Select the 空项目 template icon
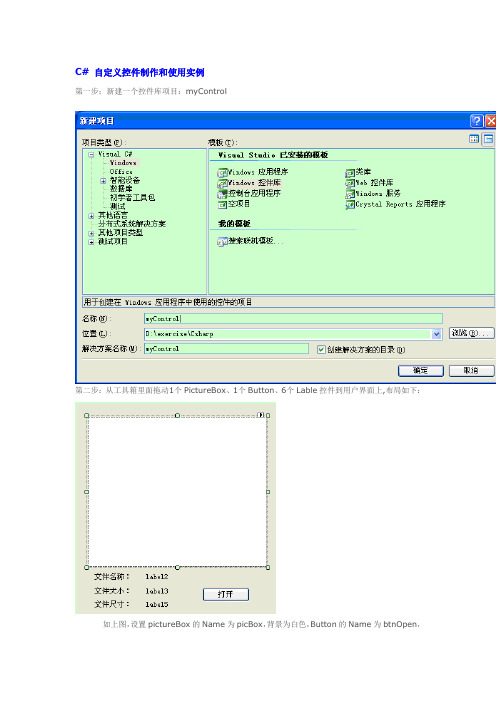496x702 pixels. click(x=222, y=205)
